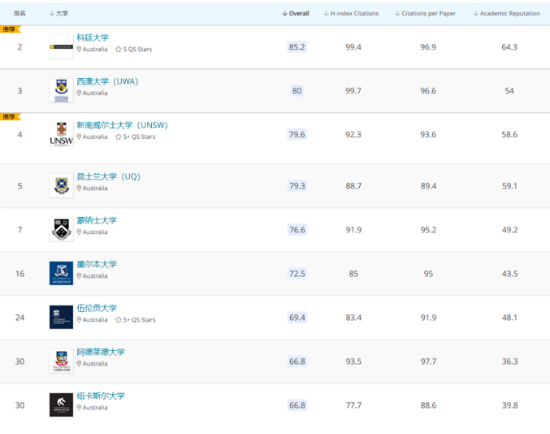The image size is (550, 434).
Task: Open 西澳大学 (UWA) link
Action: pos(107,81)
